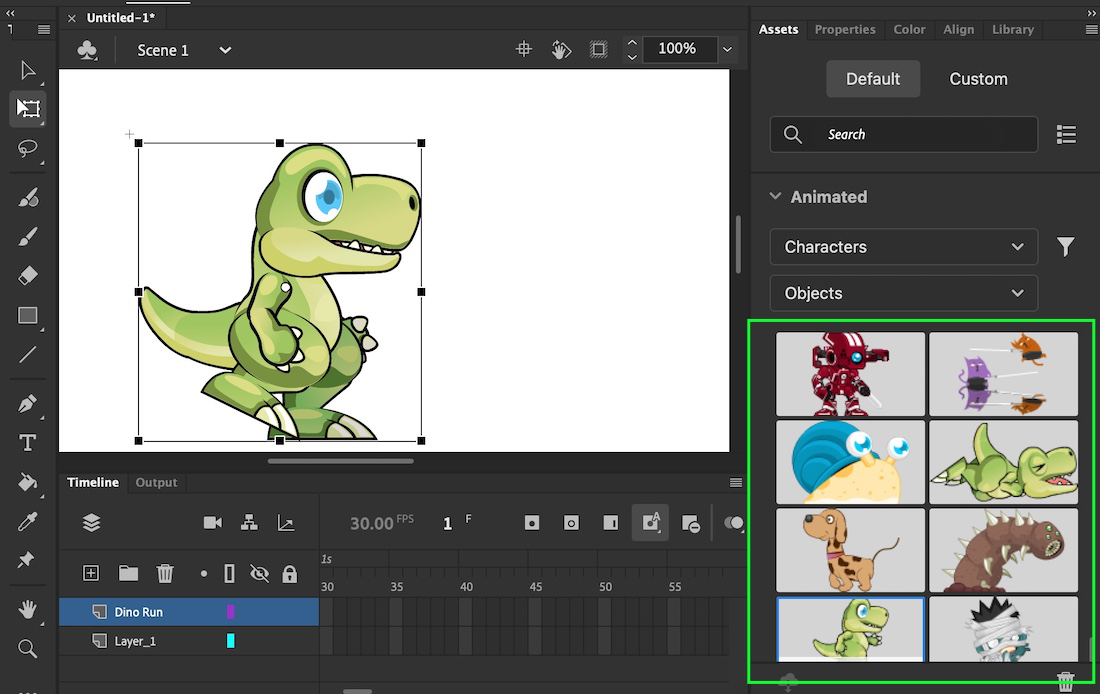Select the Pen tool
Screen dimensions: 1100x694
coord(28,404)
